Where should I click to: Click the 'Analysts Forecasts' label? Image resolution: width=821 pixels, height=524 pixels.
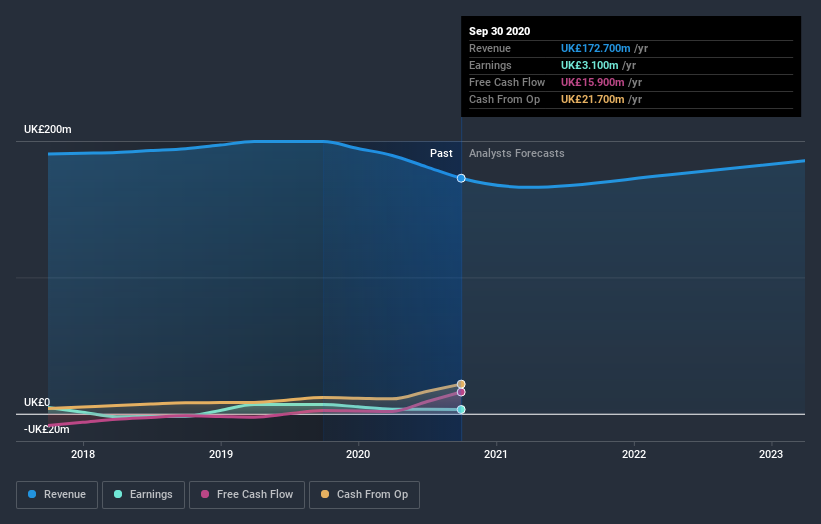click(x=516, y=153)
